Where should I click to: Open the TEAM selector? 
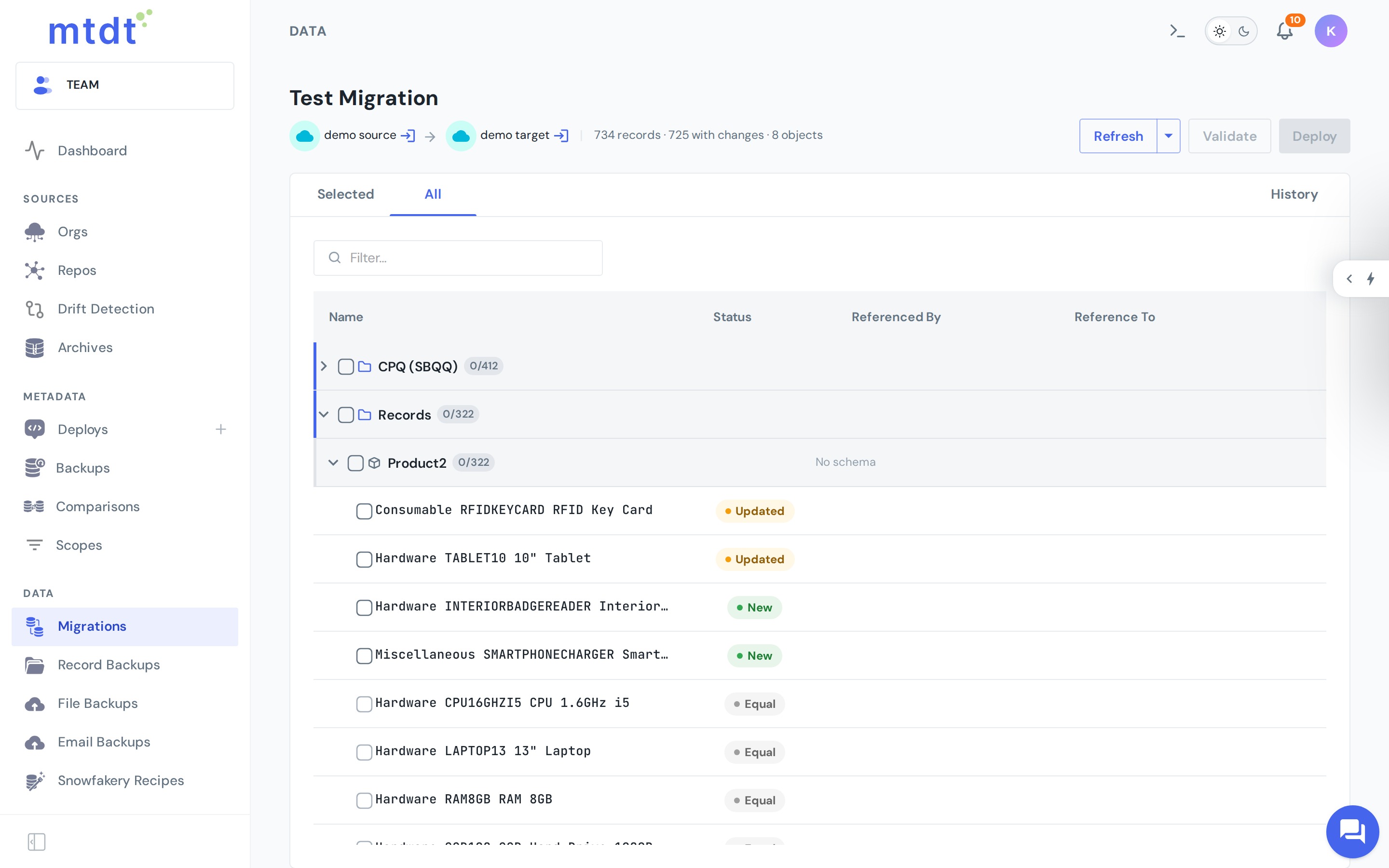125,85
